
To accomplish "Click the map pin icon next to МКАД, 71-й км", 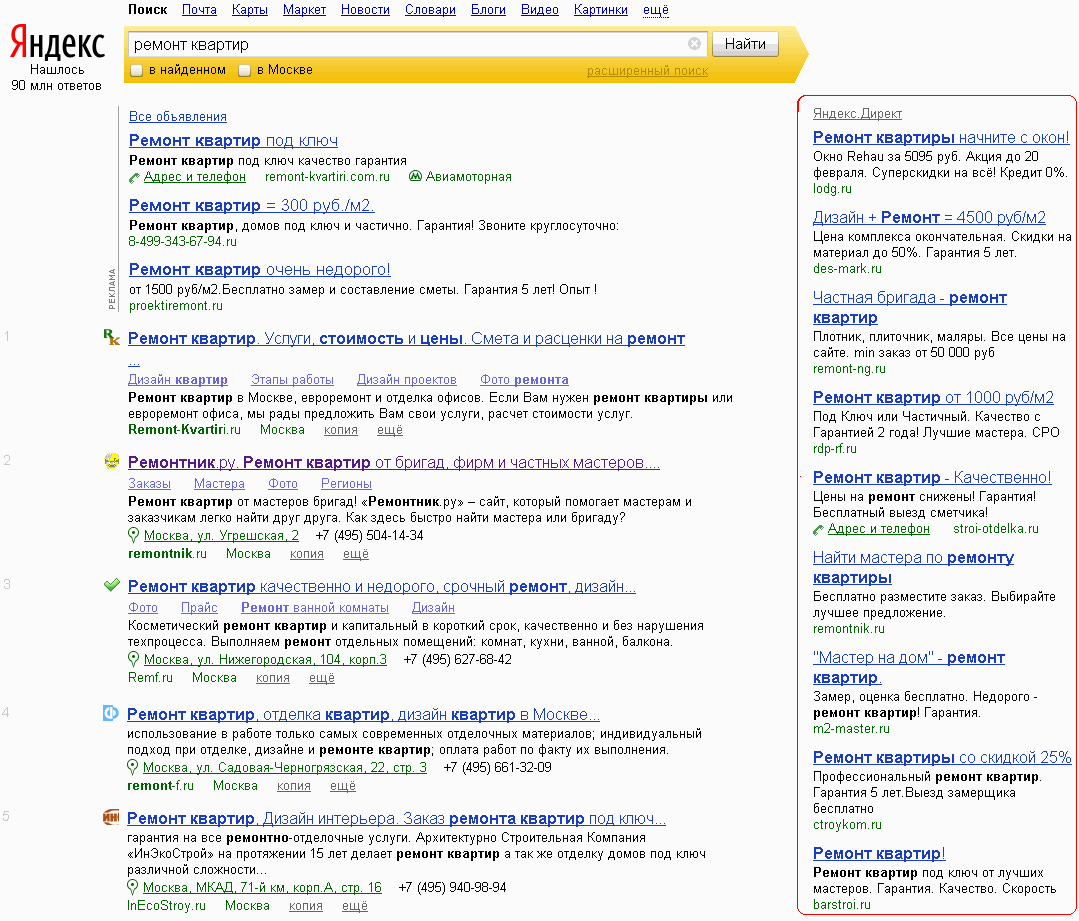I will pos(133,887).
